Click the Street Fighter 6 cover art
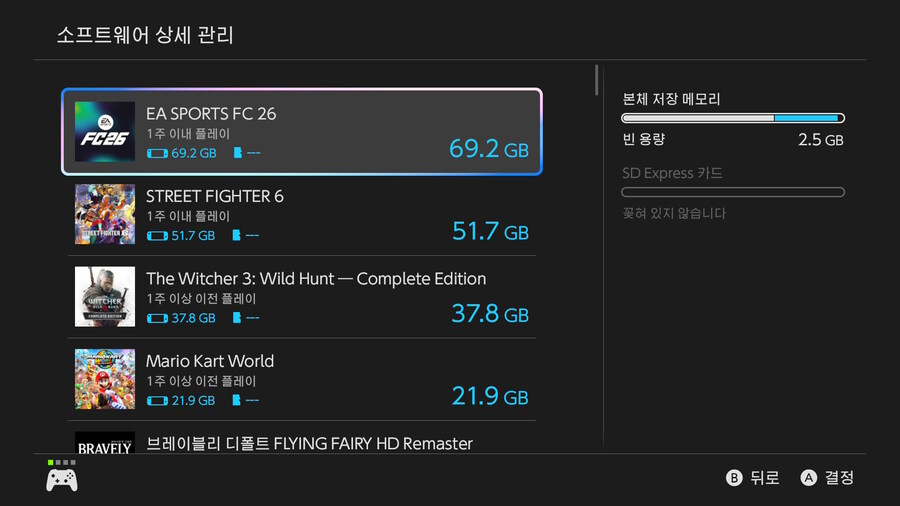 coord(105,214)
